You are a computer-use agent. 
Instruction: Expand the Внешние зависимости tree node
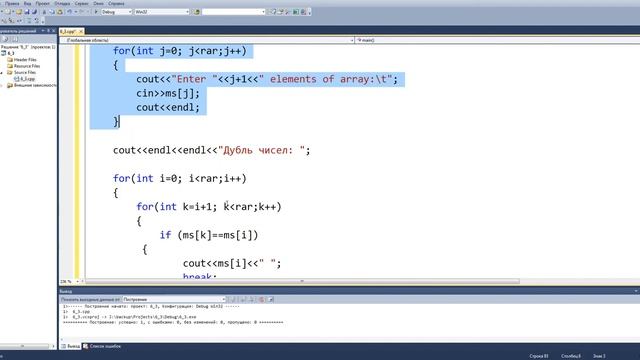tap(2, 86)
